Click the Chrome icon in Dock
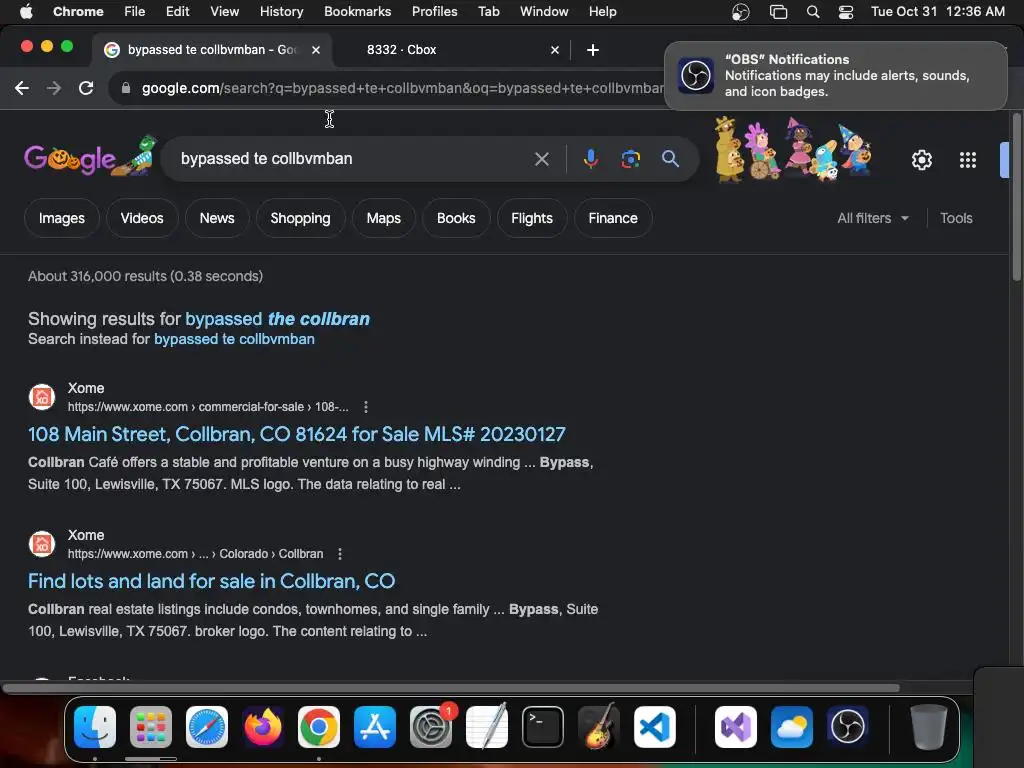The height and width of the screenshot is (768, 1024). (319, 727)
